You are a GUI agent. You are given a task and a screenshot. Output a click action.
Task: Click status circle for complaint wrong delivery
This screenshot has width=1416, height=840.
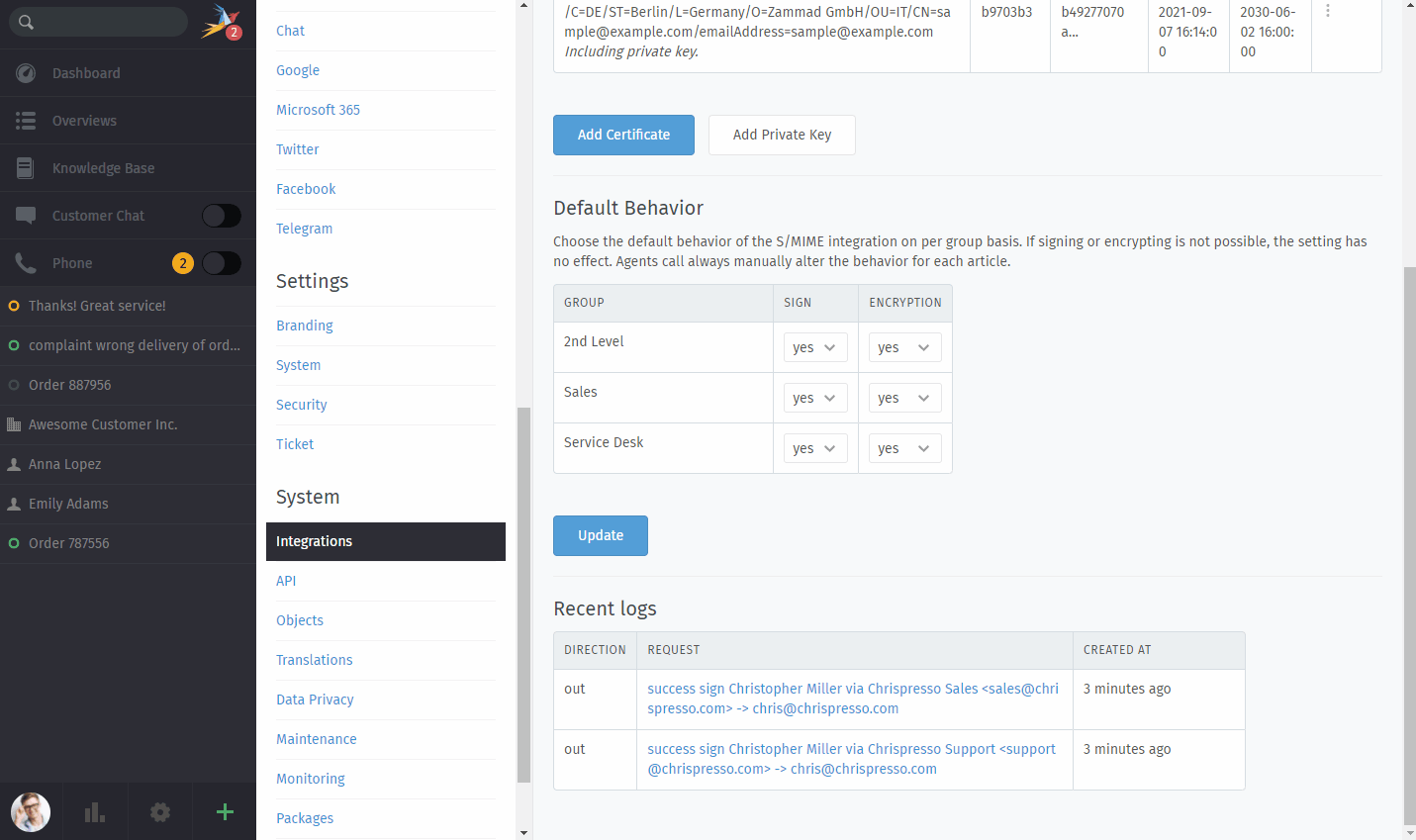pyautogui.click(x=14, y=345)
